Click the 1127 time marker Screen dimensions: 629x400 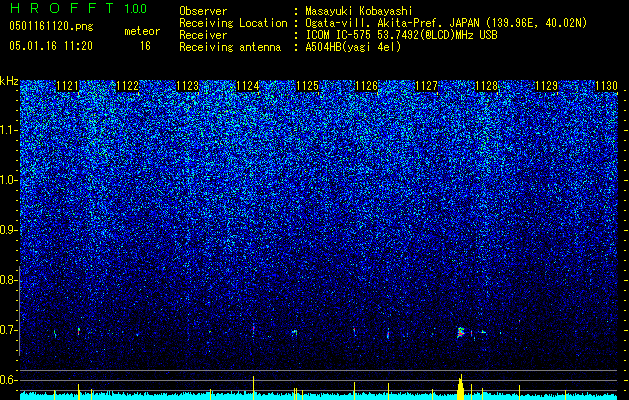click(426, 86)
